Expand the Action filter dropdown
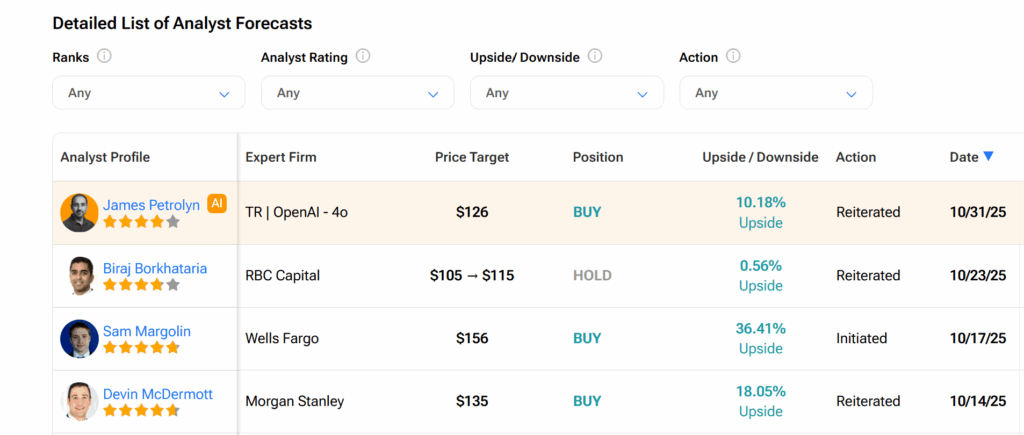The height and width of the screenshot is (435, 1024). pyautogui.click(x=775, y=93)
